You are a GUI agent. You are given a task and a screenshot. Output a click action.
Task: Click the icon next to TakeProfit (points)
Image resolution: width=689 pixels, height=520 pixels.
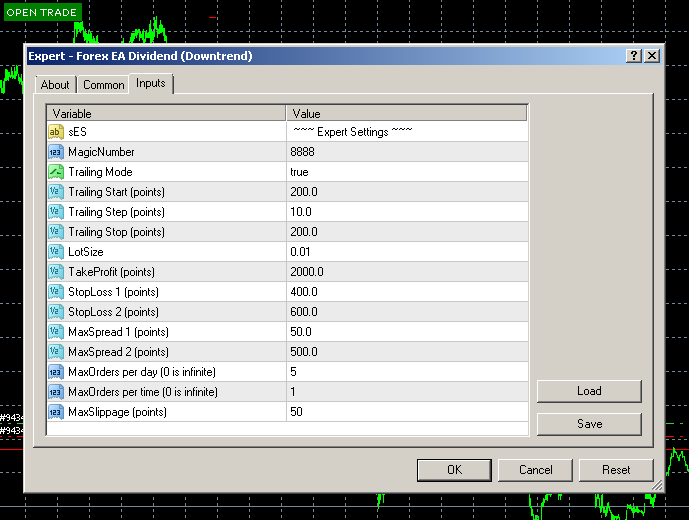click(x=56, y=272)
